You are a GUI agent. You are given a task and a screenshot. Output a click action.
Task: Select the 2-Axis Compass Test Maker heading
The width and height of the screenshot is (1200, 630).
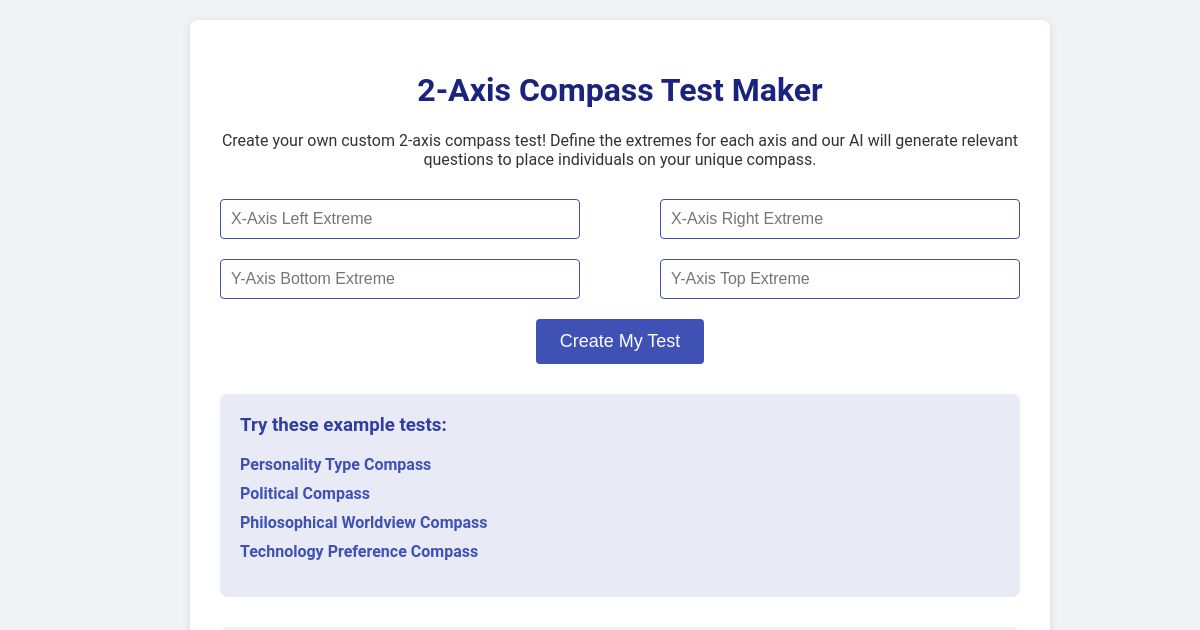(x=620, y=90)
